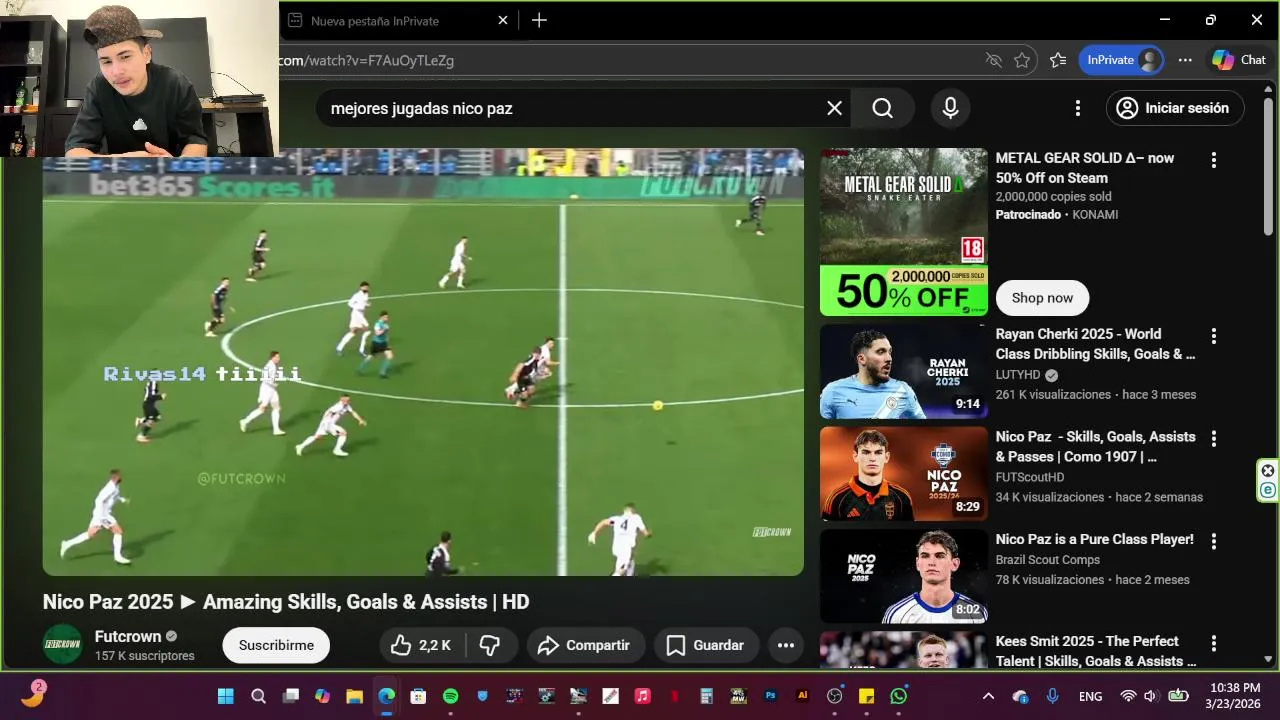
Task: Open Sticky Notes taskbar icon
Action: [866, 696]
